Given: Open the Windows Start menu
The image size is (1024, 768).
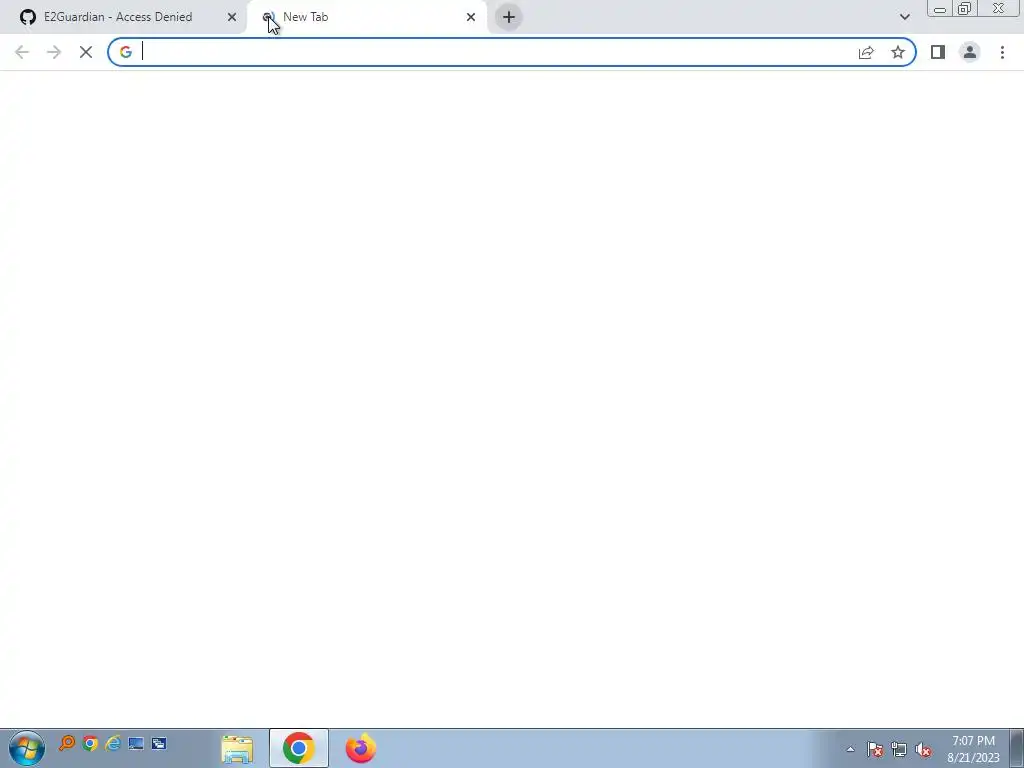Looking at the screenshot, I should coord(27,748).
